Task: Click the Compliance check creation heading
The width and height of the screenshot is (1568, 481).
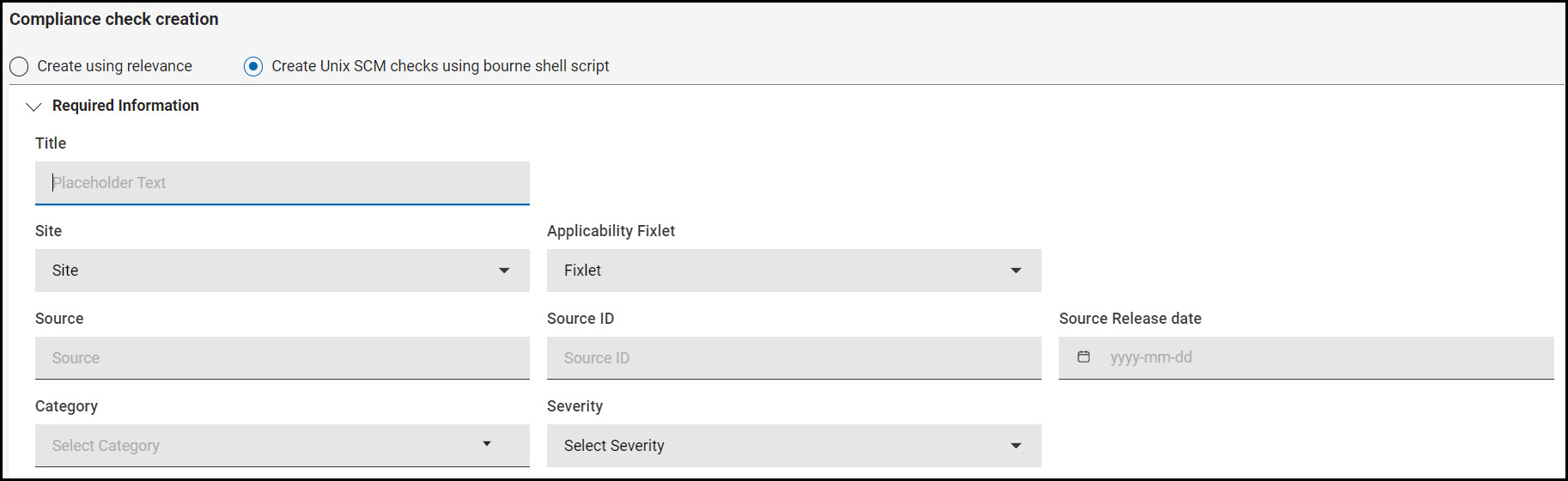Action: point(114,19)
